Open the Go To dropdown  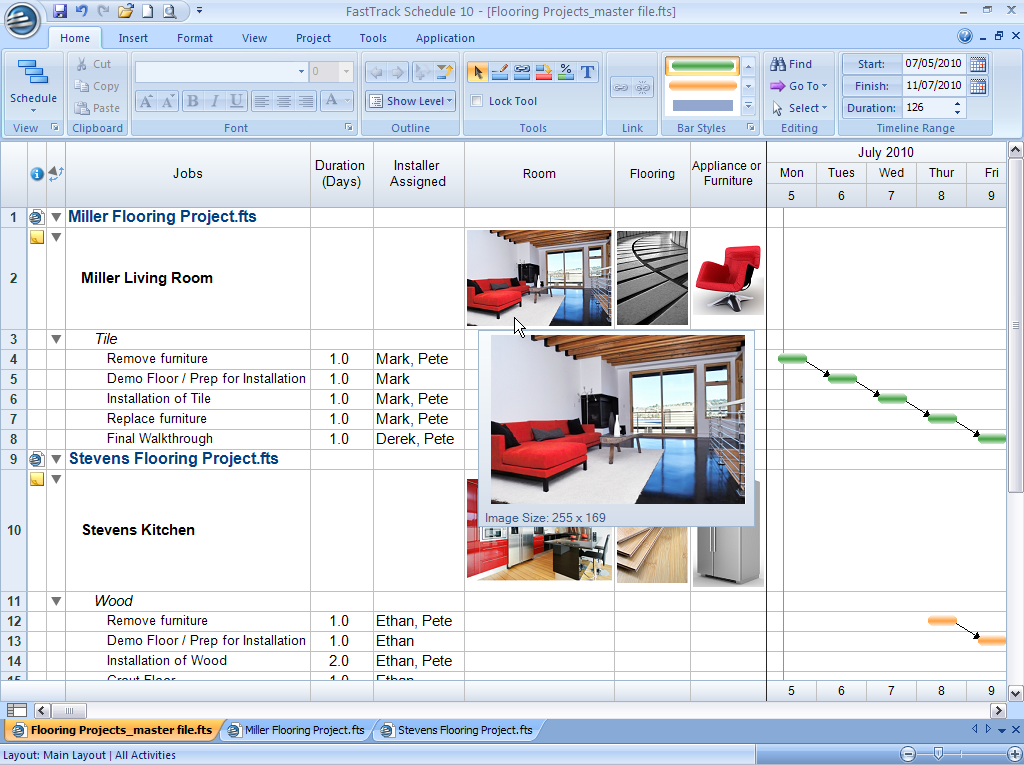(x=799, y=86)
